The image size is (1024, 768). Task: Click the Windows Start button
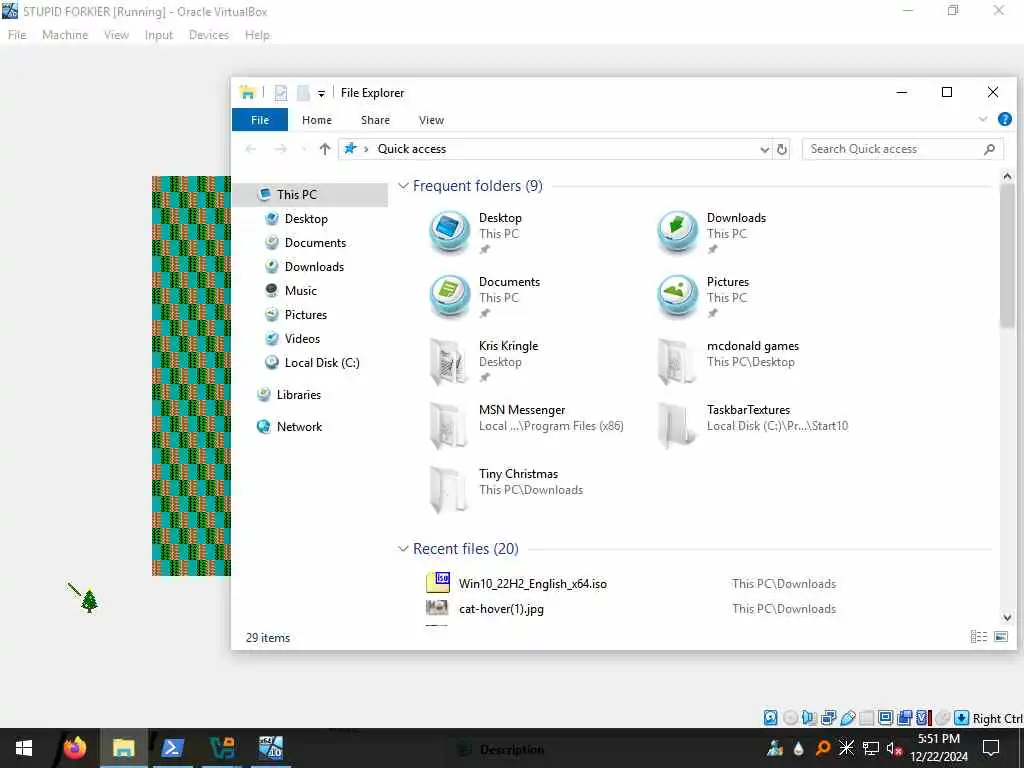click(24, 748)
